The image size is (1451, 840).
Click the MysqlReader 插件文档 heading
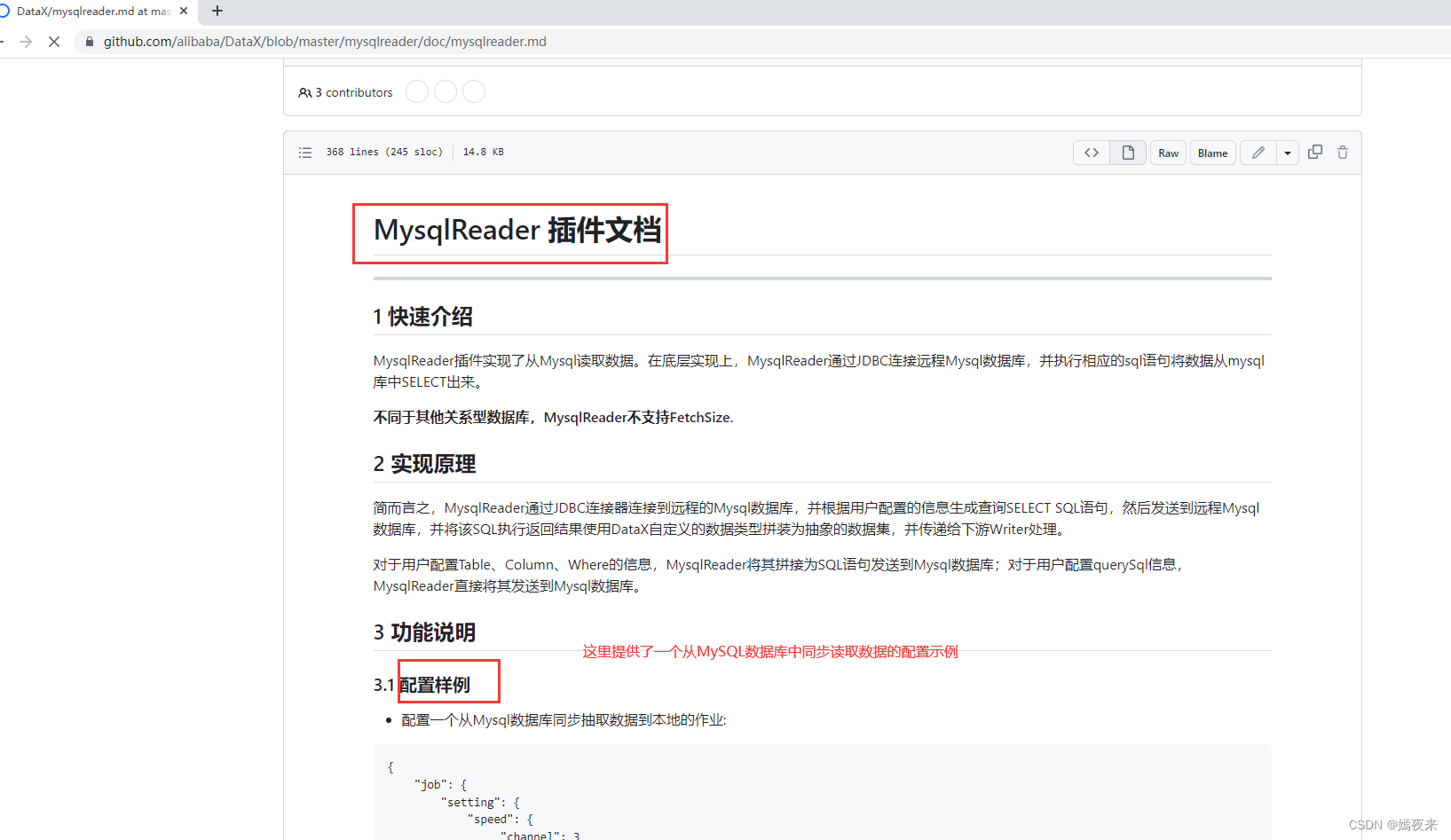point(517,230)
